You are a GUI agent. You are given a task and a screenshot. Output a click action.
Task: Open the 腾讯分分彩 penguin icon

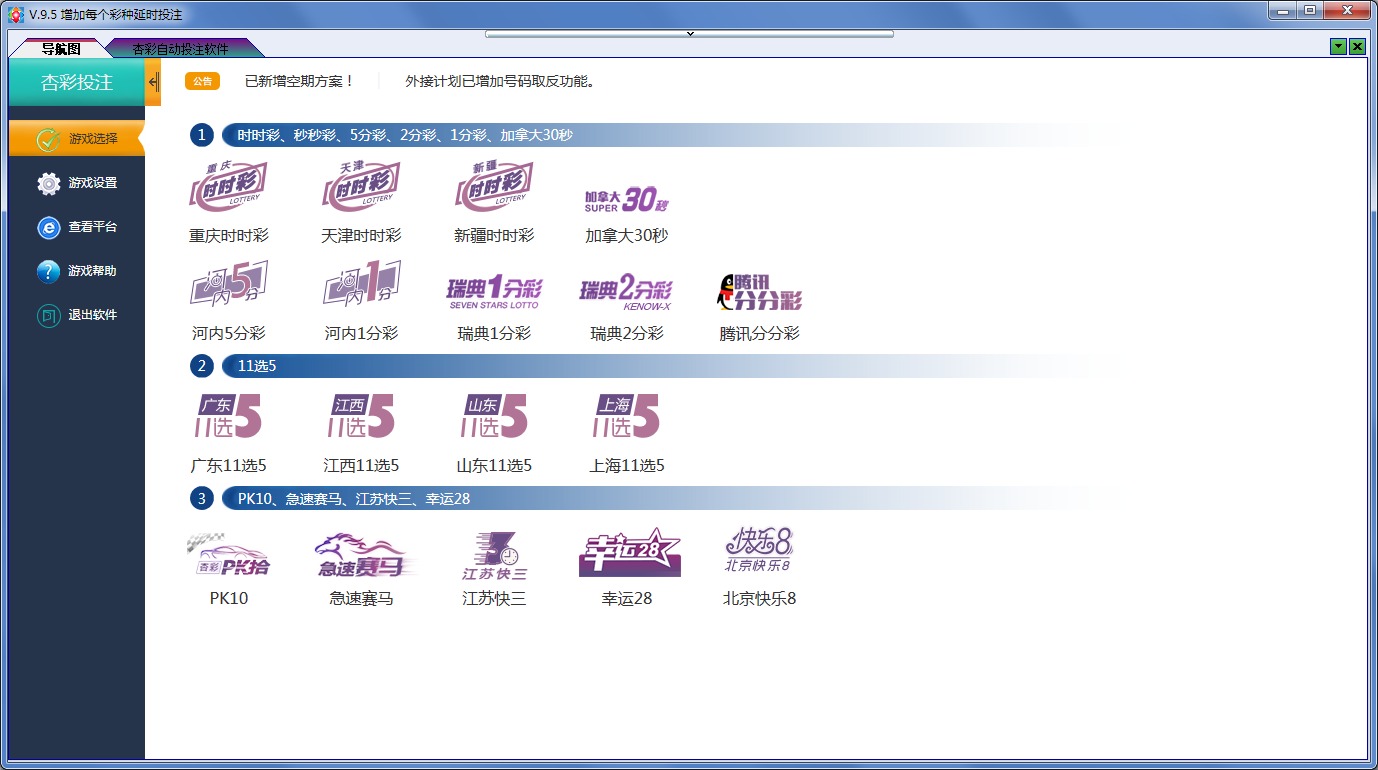759,291
